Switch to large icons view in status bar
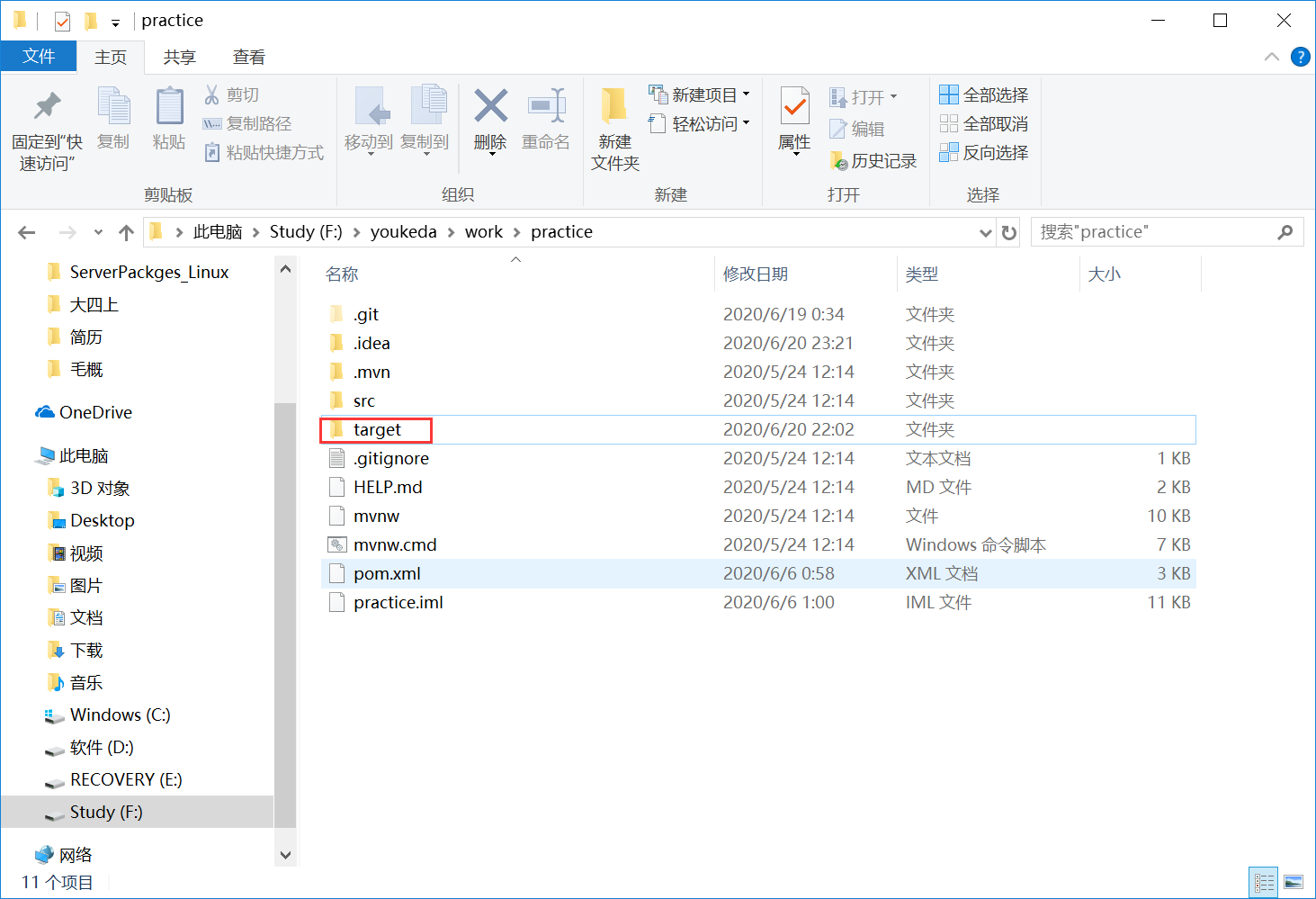The image size is (1316, 899). coord(1294,882)
